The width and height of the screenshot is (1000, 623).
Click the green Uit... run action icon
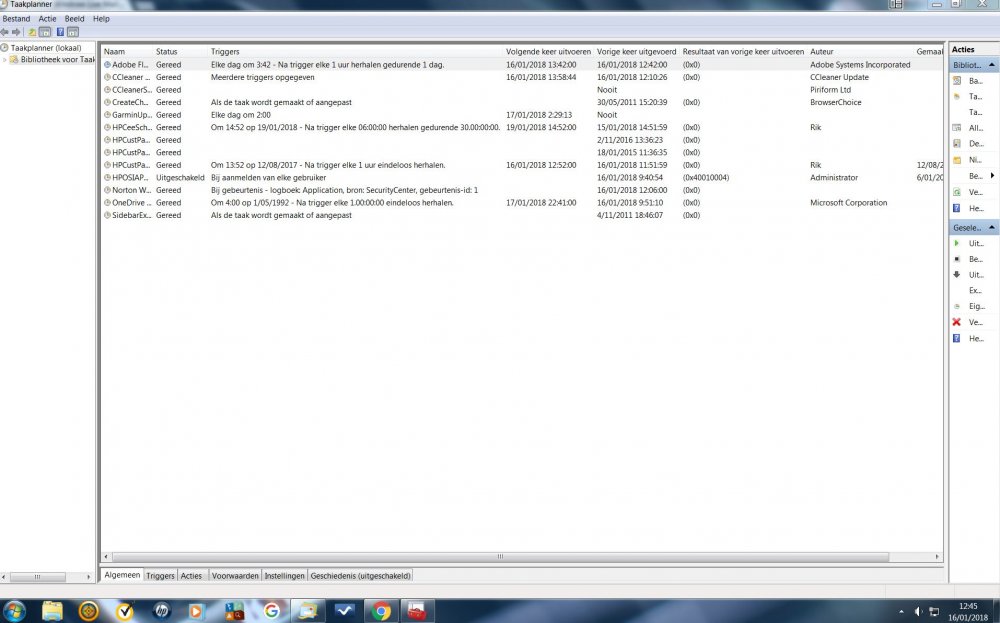tap(957, 243)
